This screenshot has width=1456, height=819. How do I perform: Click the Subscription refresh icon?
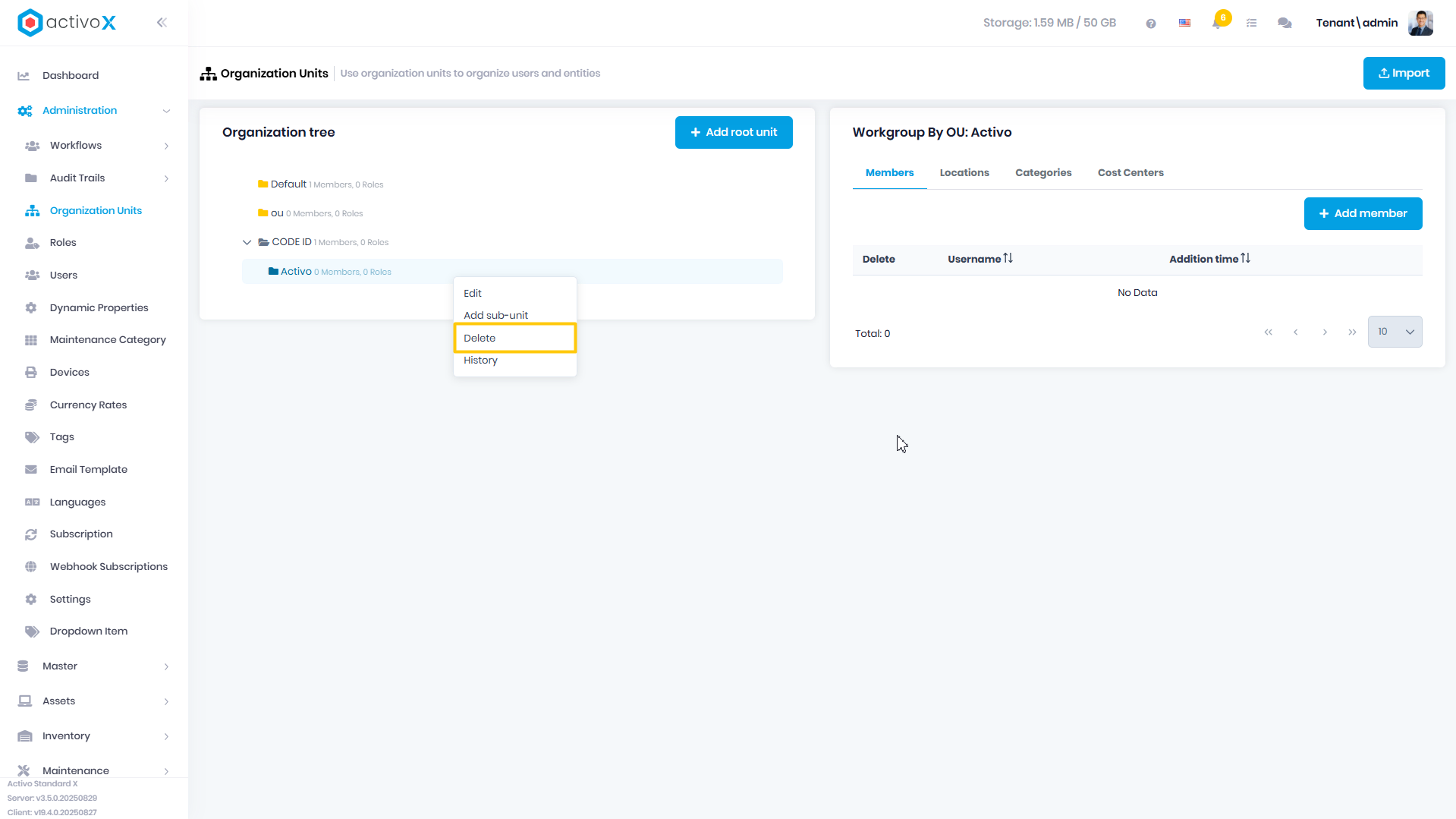point(31,534)
